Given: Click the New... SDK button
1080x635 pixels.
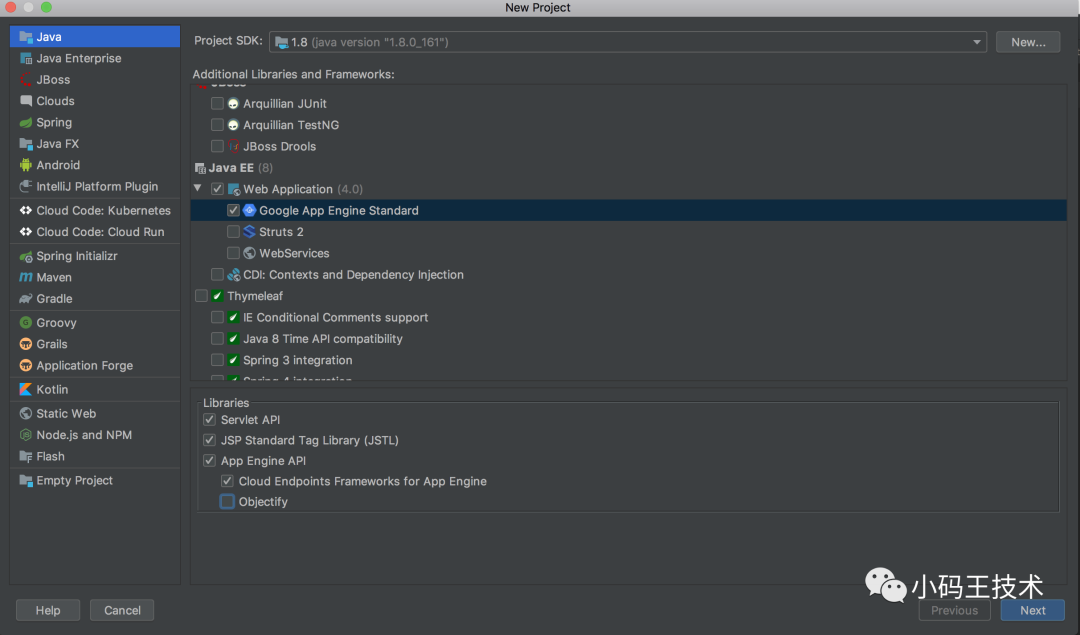Looking at the screenshot, I should (1028, 42).
